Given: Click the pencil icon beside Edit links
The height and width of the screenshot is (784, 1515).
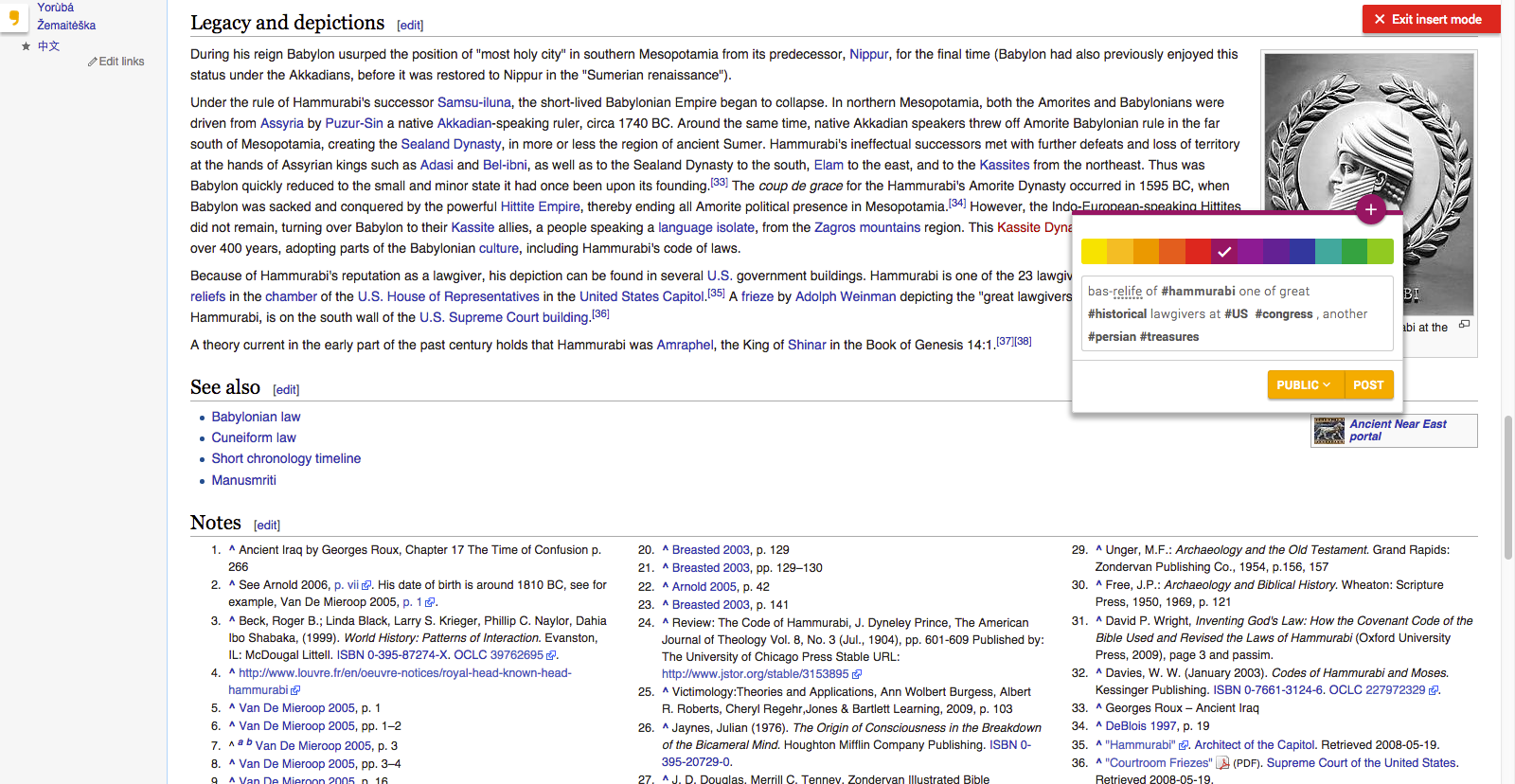Looking at the screenshot, I should pos(93,62).
